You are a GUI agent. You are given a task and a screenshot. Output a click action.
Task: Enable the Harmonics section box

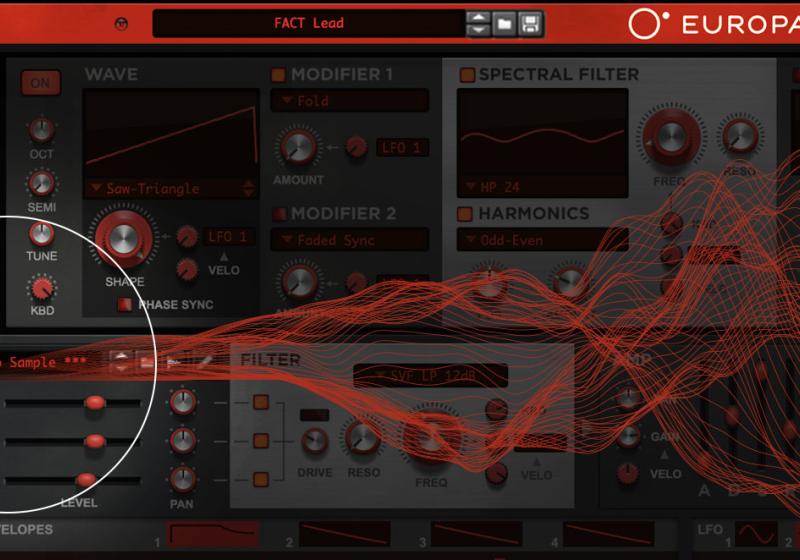(464, 214)
